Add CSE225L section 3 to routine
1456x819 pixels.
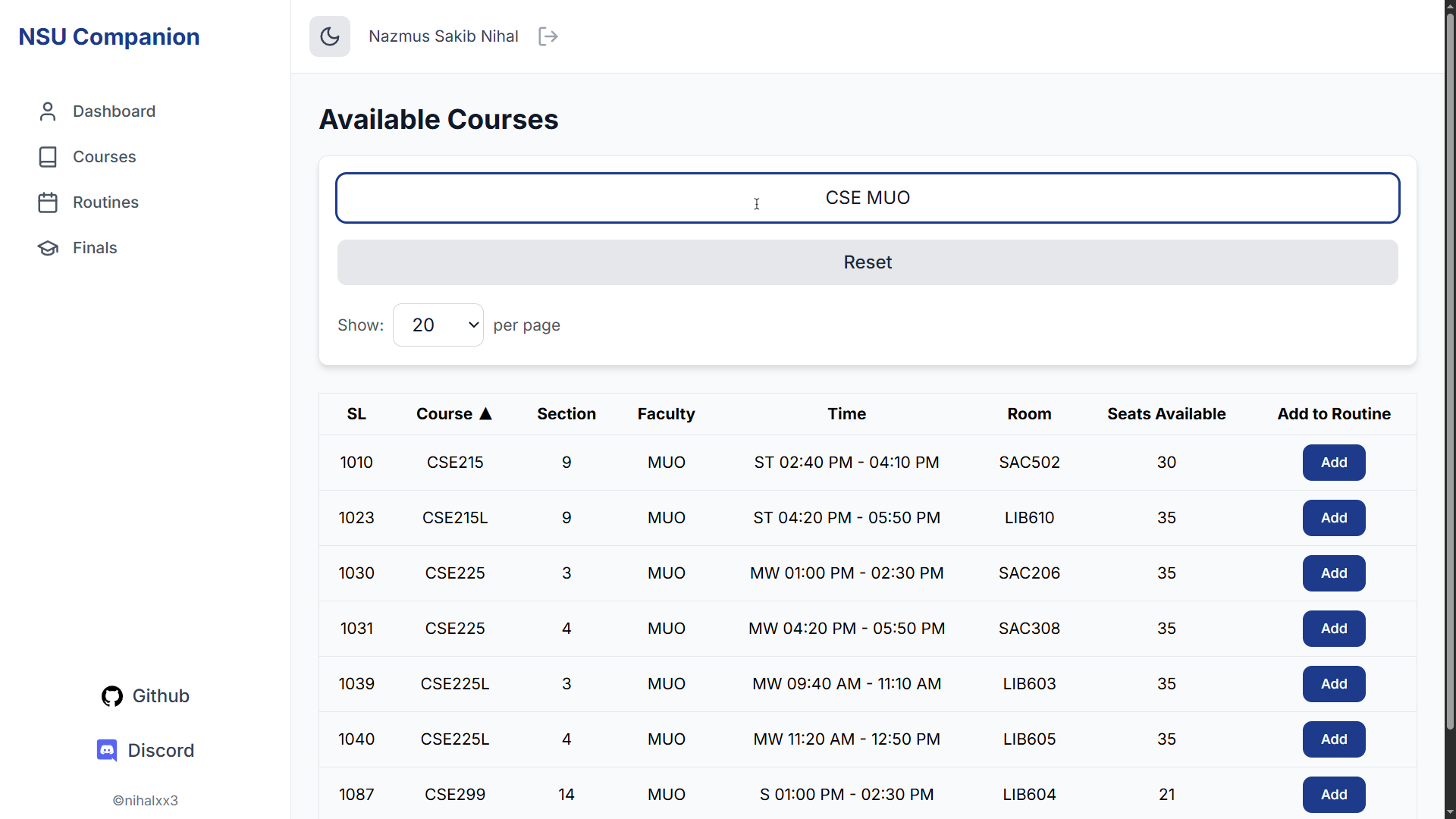point(1333,684)
